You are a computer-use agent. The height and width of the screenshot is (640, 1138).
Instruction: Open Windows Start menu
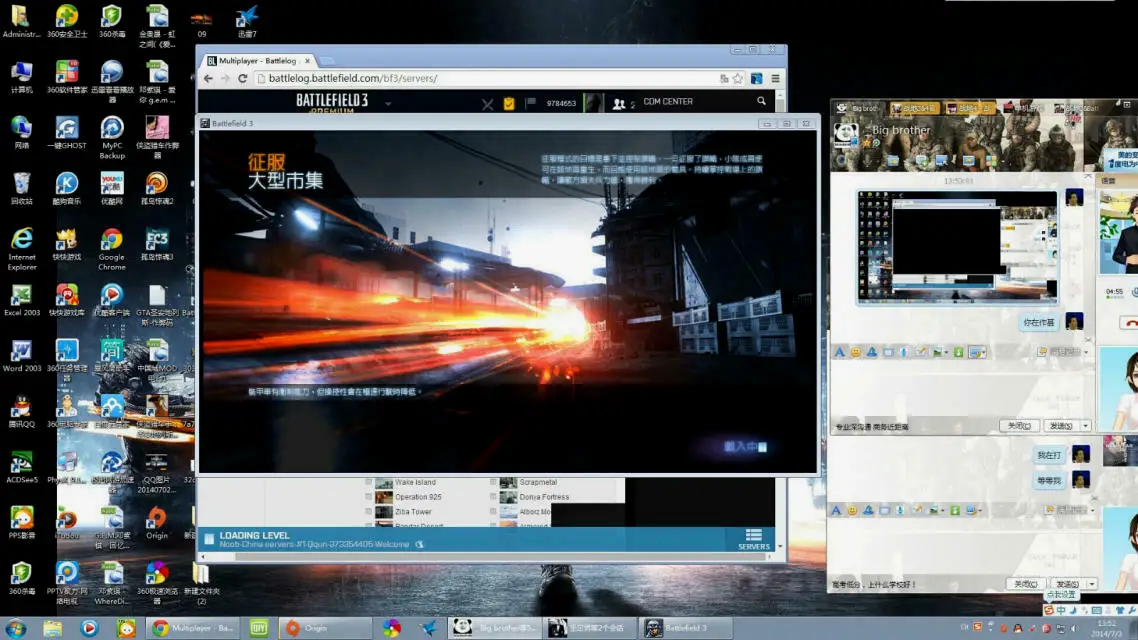coord(16,628)
